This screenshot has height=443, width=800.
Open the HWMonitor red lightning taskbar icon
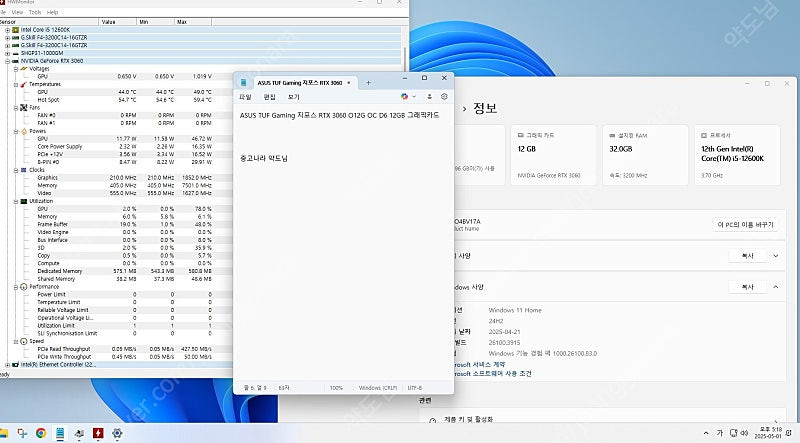[x=98, y=433]
